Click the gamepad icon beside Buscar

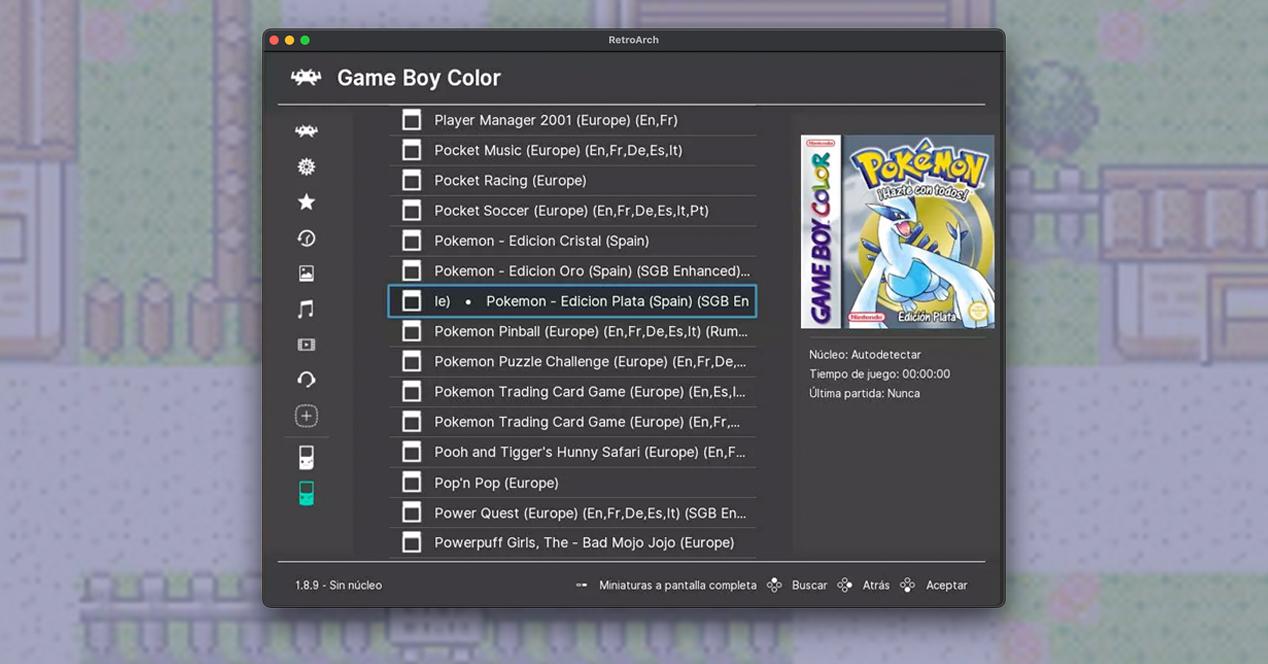click(x=774, y=585)
